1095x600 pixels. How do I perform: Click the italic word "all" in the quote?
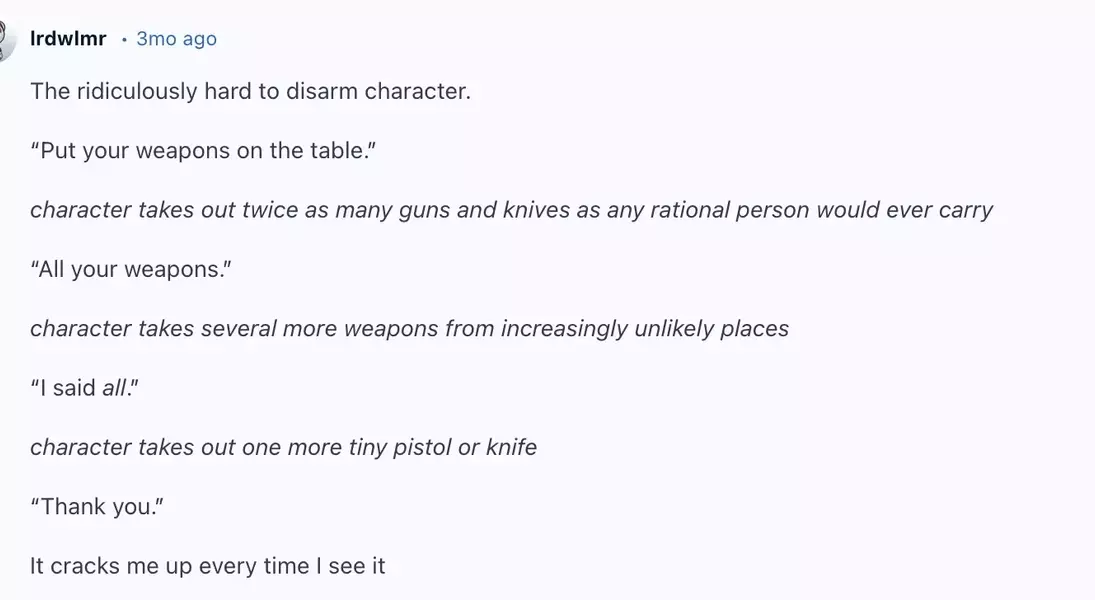coord(114,388)
